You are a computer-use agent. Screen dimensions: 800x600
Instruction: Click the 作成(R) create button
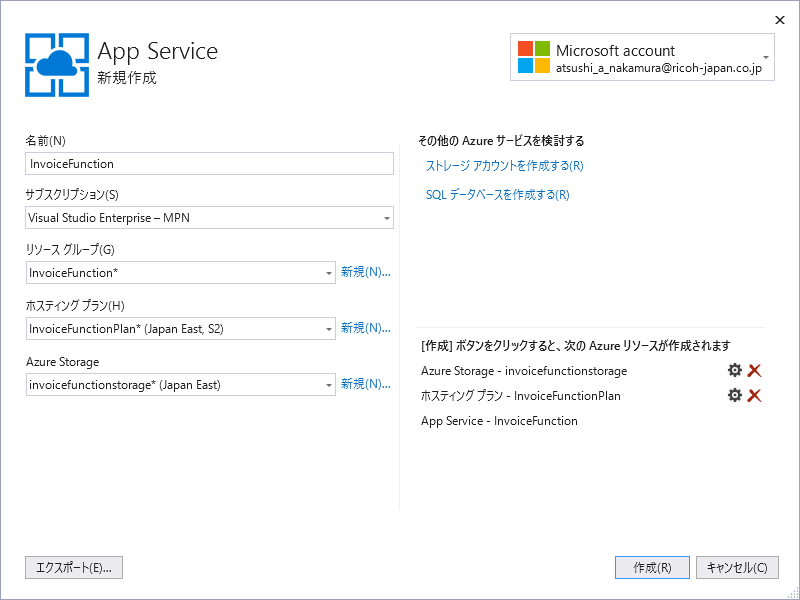pyautogui.click(x=652, y=567)
